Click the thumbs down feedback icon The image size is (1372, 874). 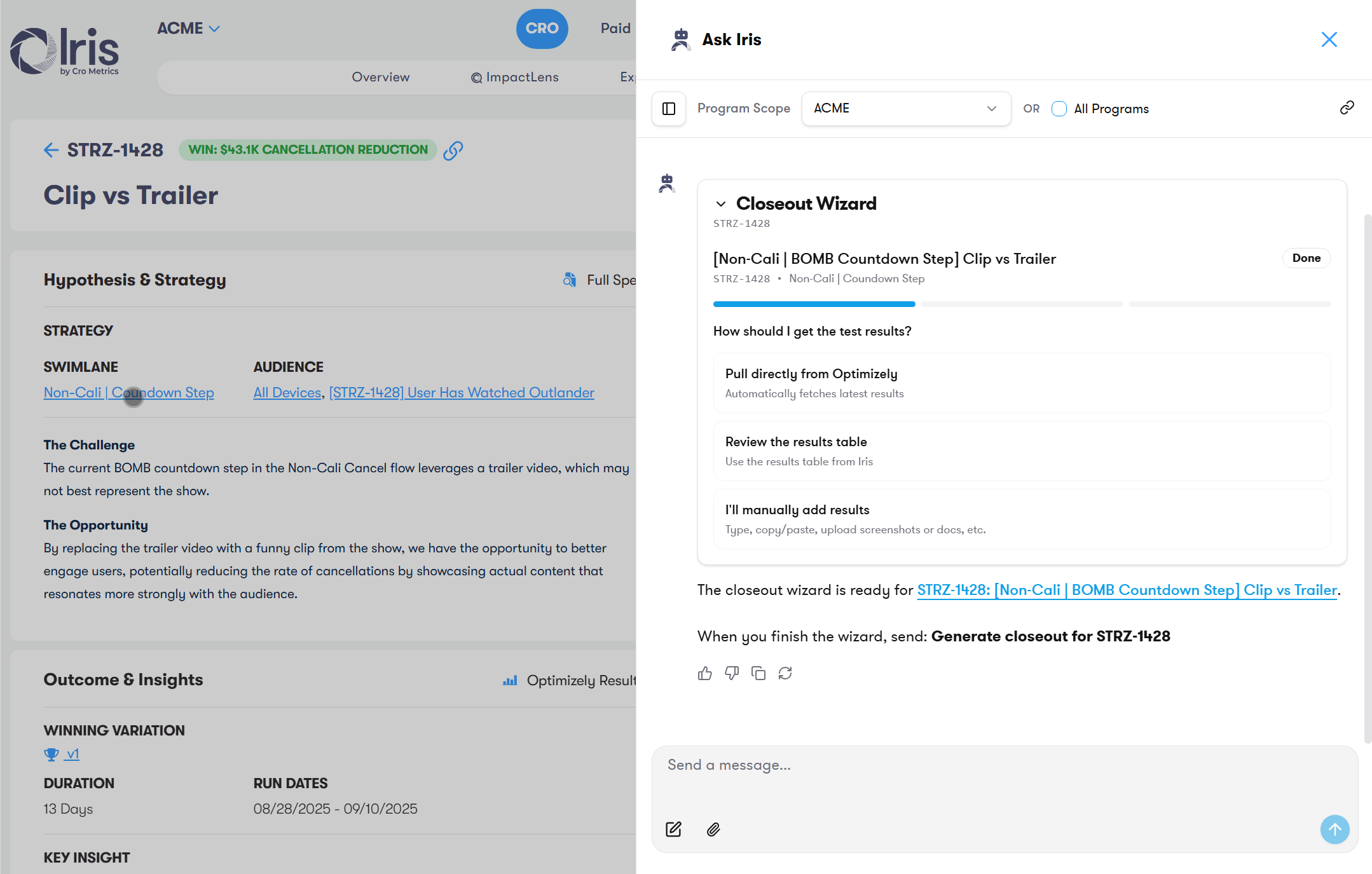(732, 673)
